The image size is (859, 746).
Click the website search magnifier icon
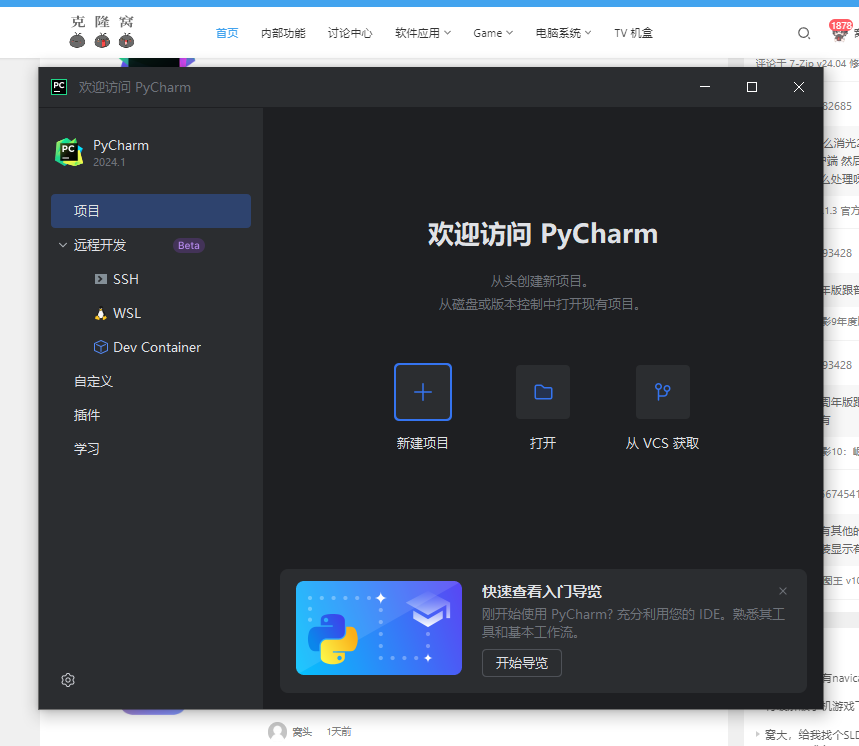(804, 33)
